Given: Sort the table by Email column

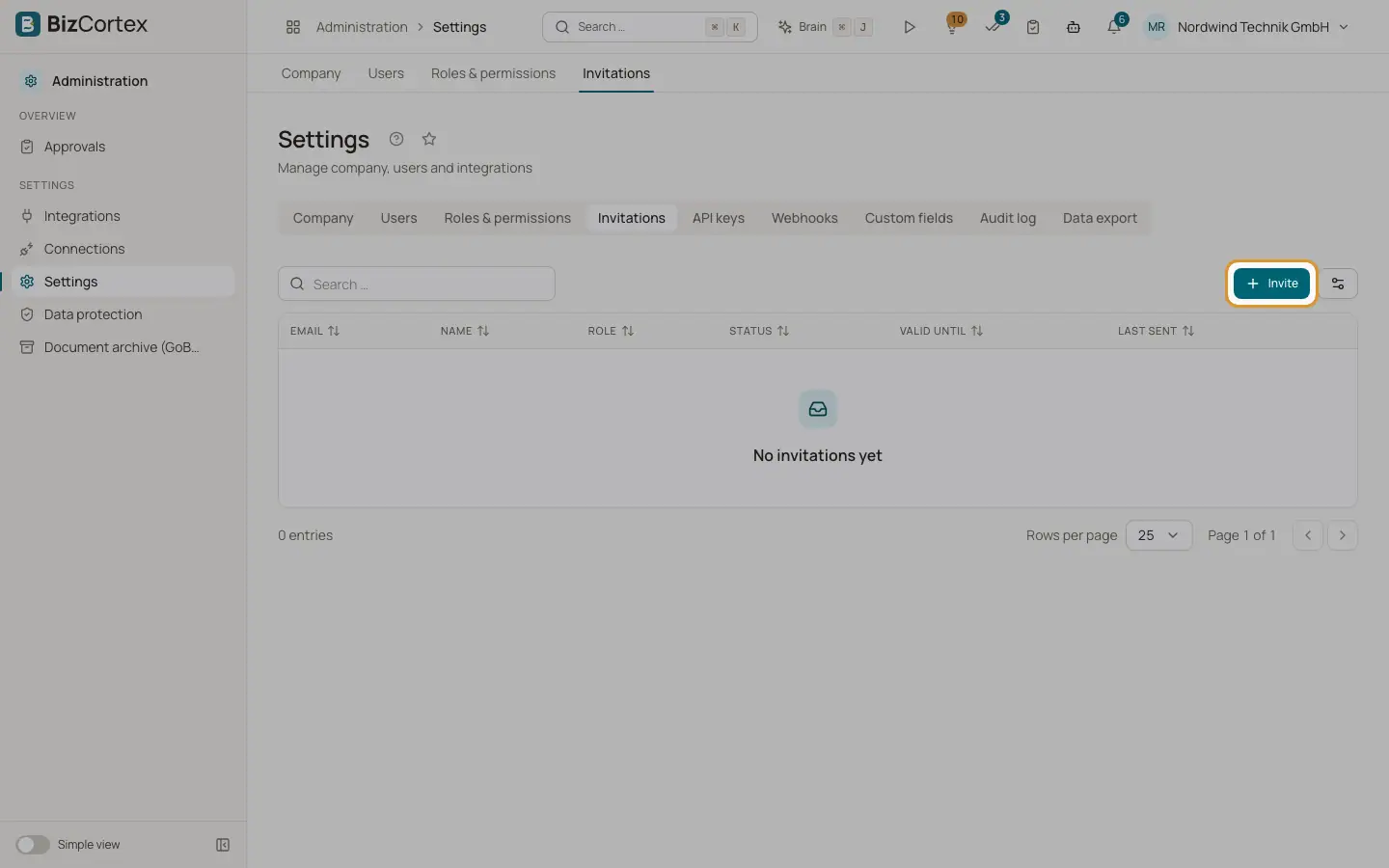Looking at the screenshot, I should [x=315, y=331].
